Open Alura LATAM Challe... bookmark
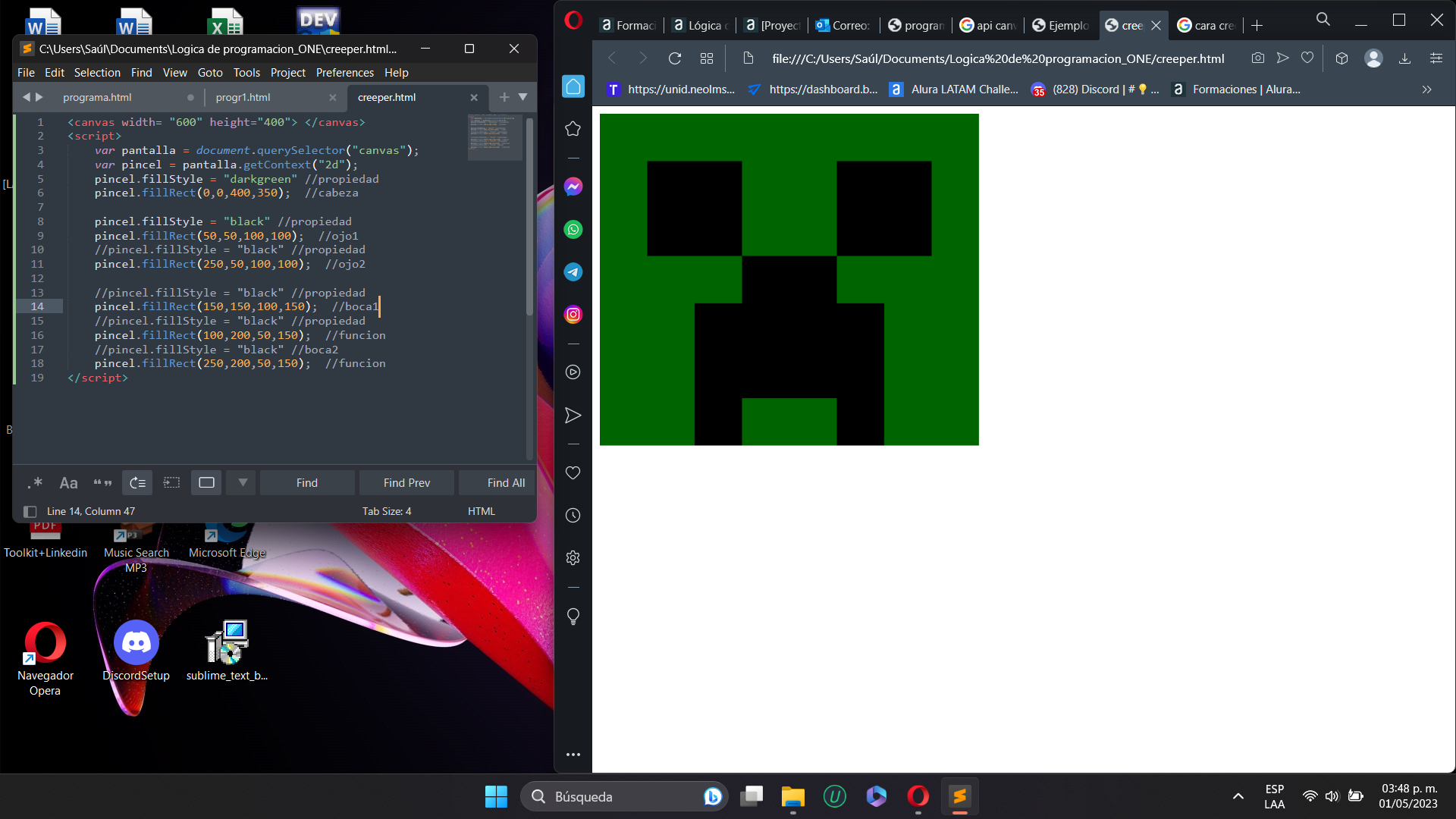The width and height of the screenshot is (1456, 819). point(954,89)
